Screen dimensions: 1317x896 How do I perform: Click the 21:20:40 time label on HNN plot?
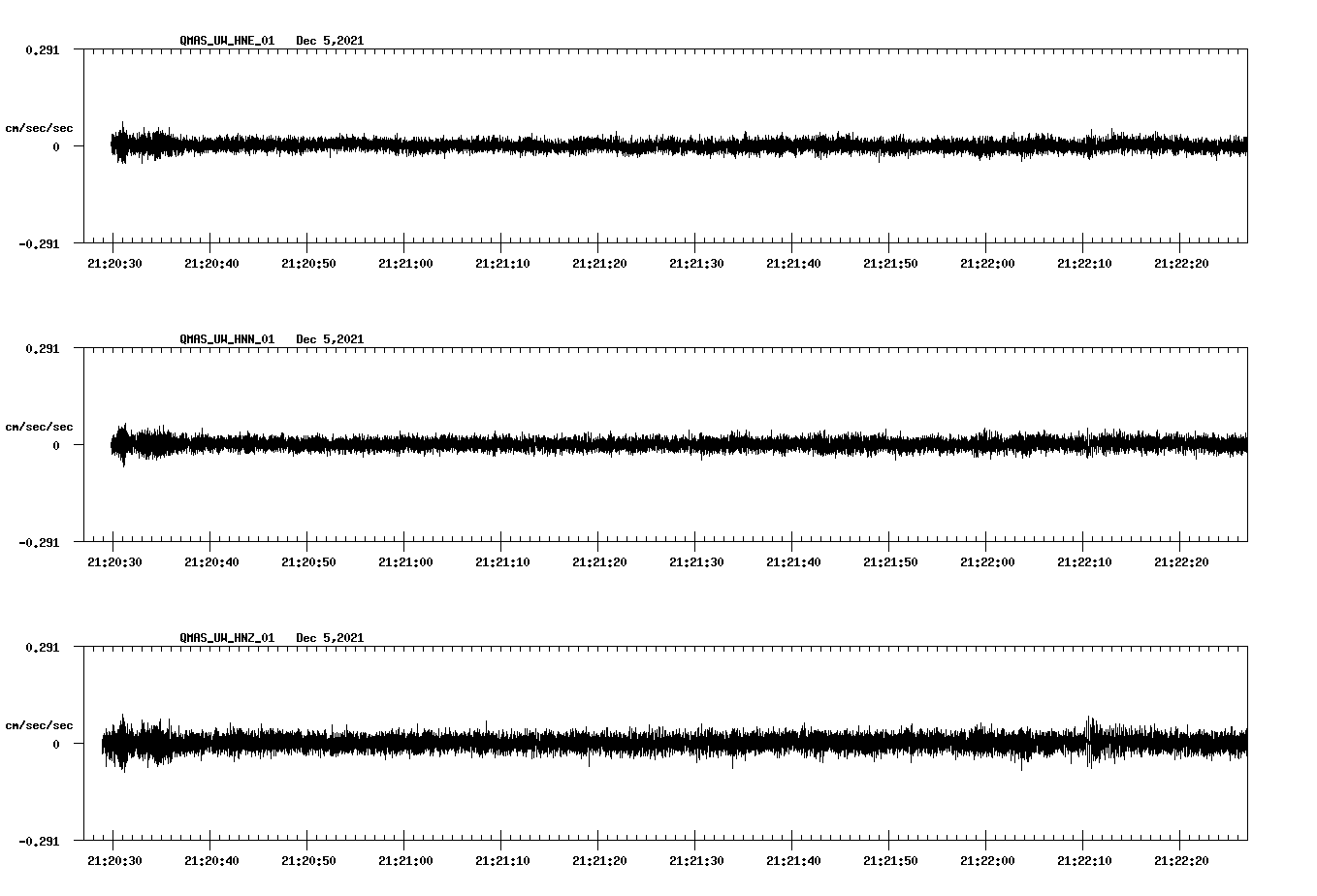pos(211,562)
